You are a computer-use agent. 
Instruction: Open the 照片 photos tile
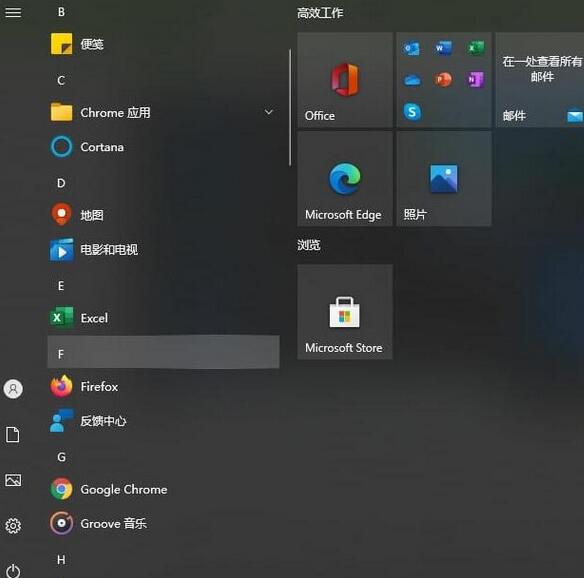pos(444,178)
